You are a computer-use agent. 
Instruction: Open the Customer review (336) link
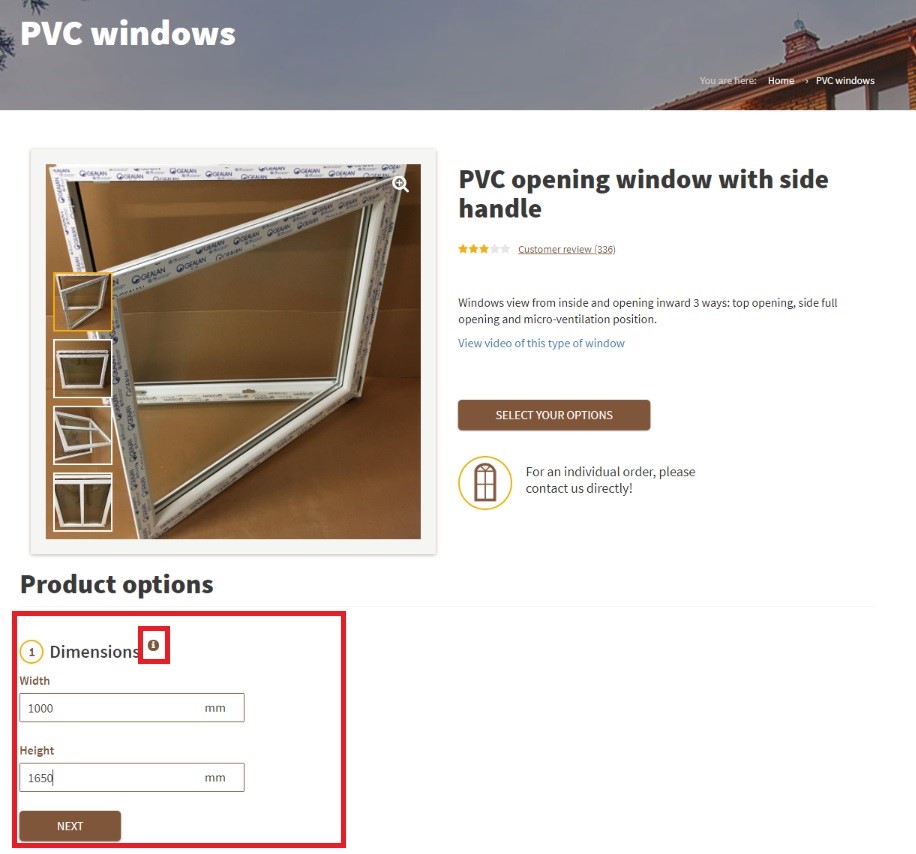(x=567, y=249)
